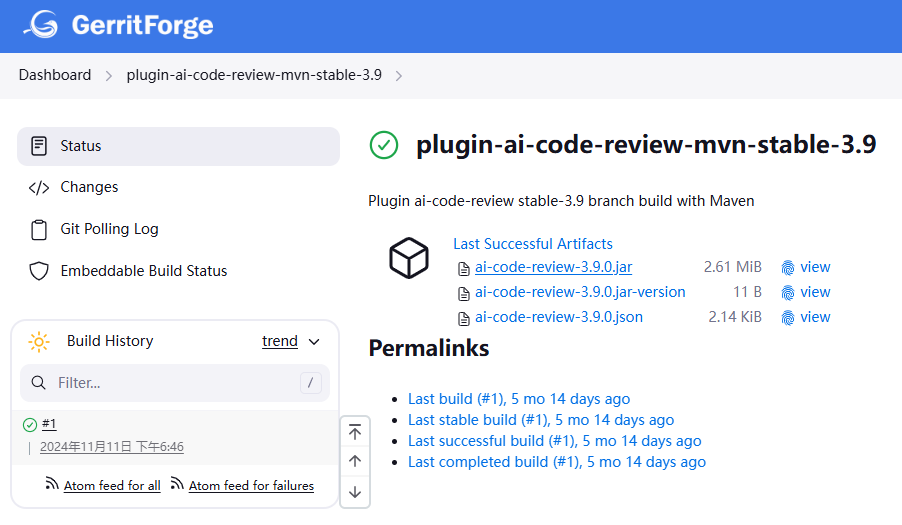This screenshot has width=902, height=525.
Task: Open ai-code-review-3.9.0.jar-version artifact
Action: click(580, 292)
